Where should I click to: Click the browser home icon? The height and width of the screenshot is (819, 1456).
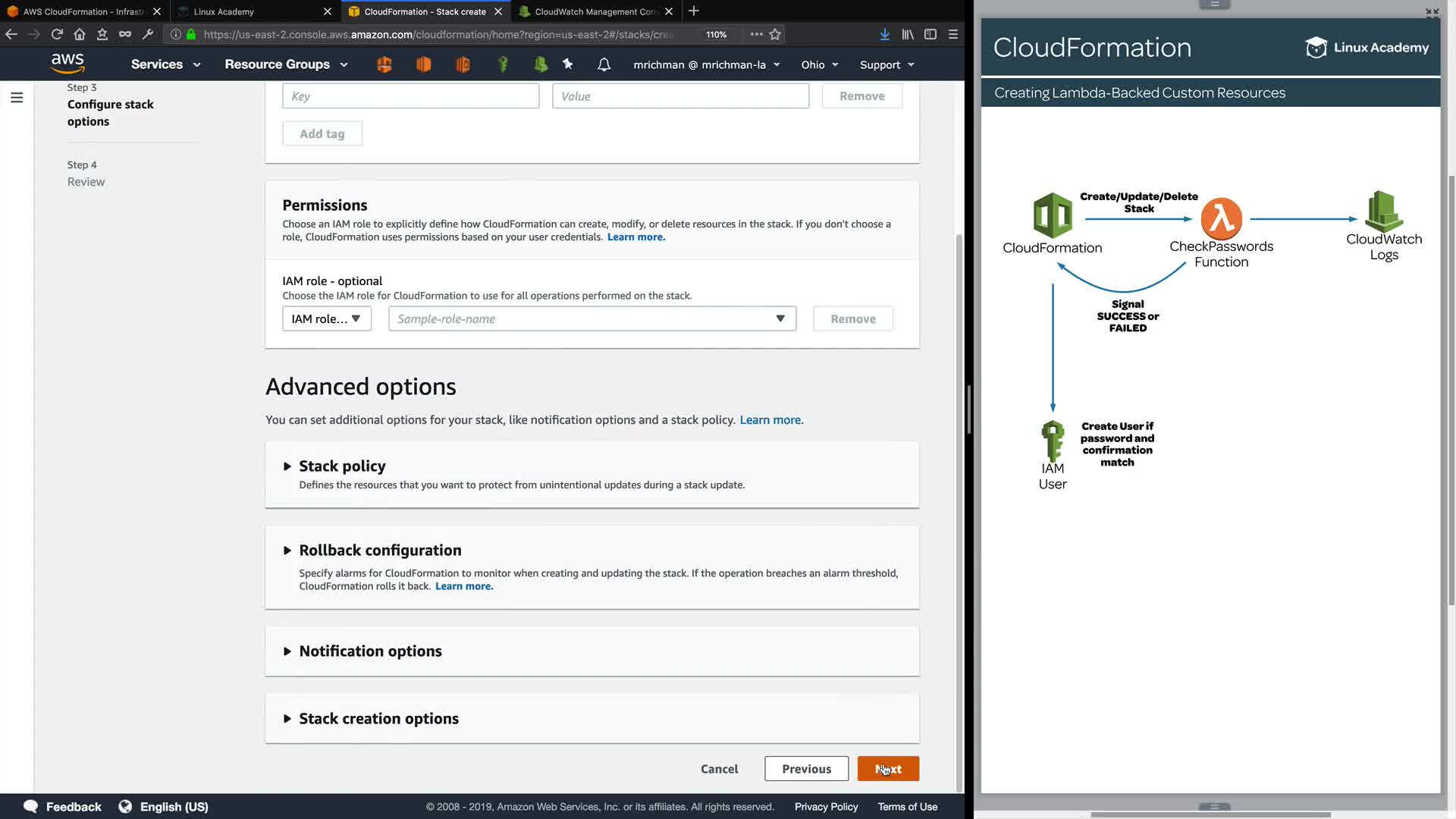coord(80,34)
